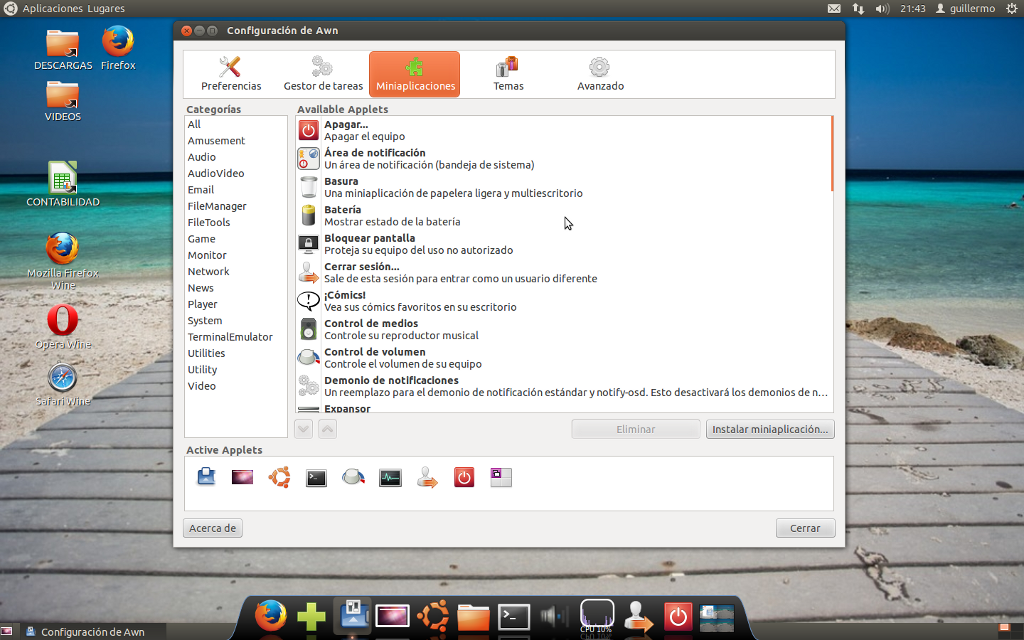Select the News category
The height and width of the screenshot is (640, 1024).
pos(200,288)
